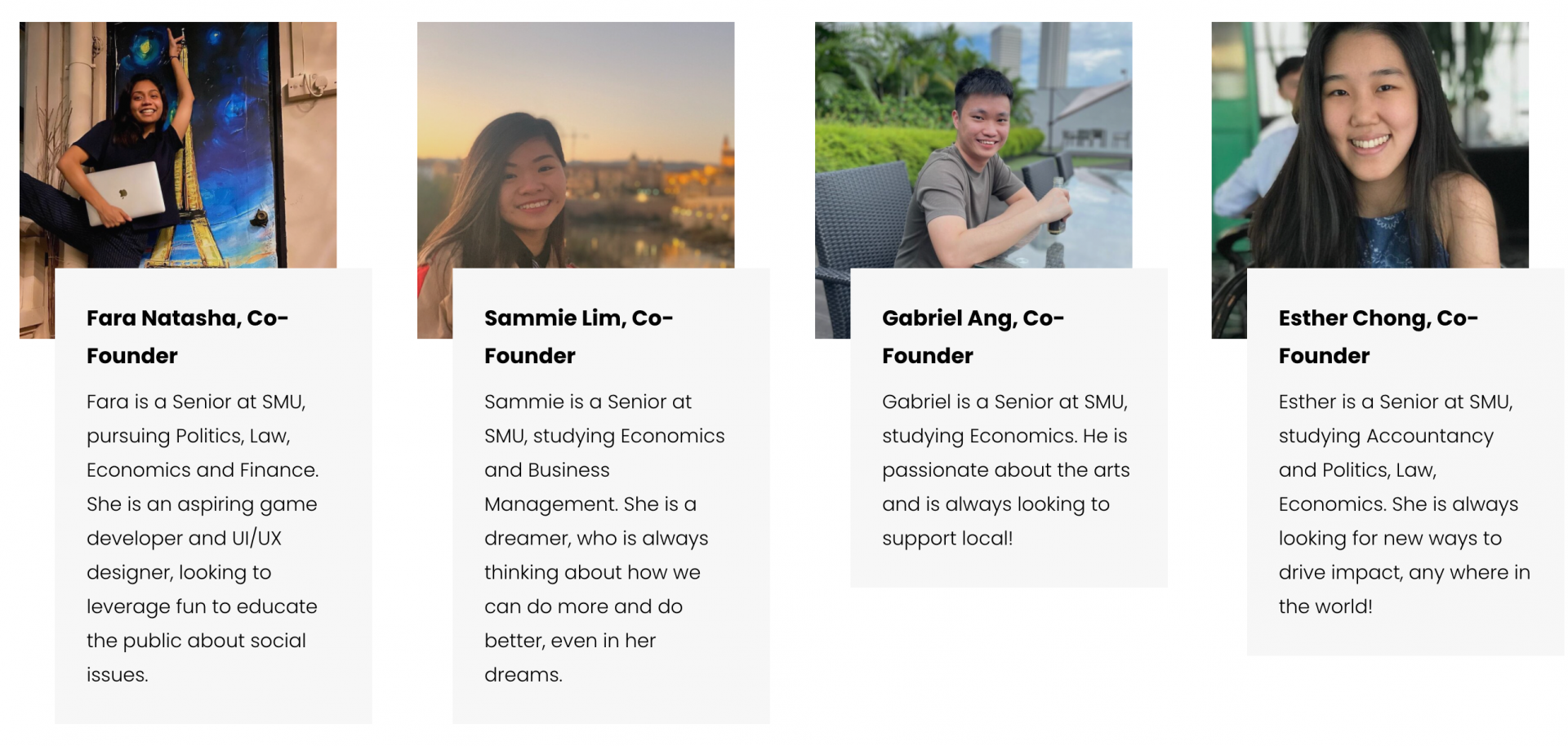
Task: Click 'UI/UX' text in Fara's description
Action: (x=256, y=538)
